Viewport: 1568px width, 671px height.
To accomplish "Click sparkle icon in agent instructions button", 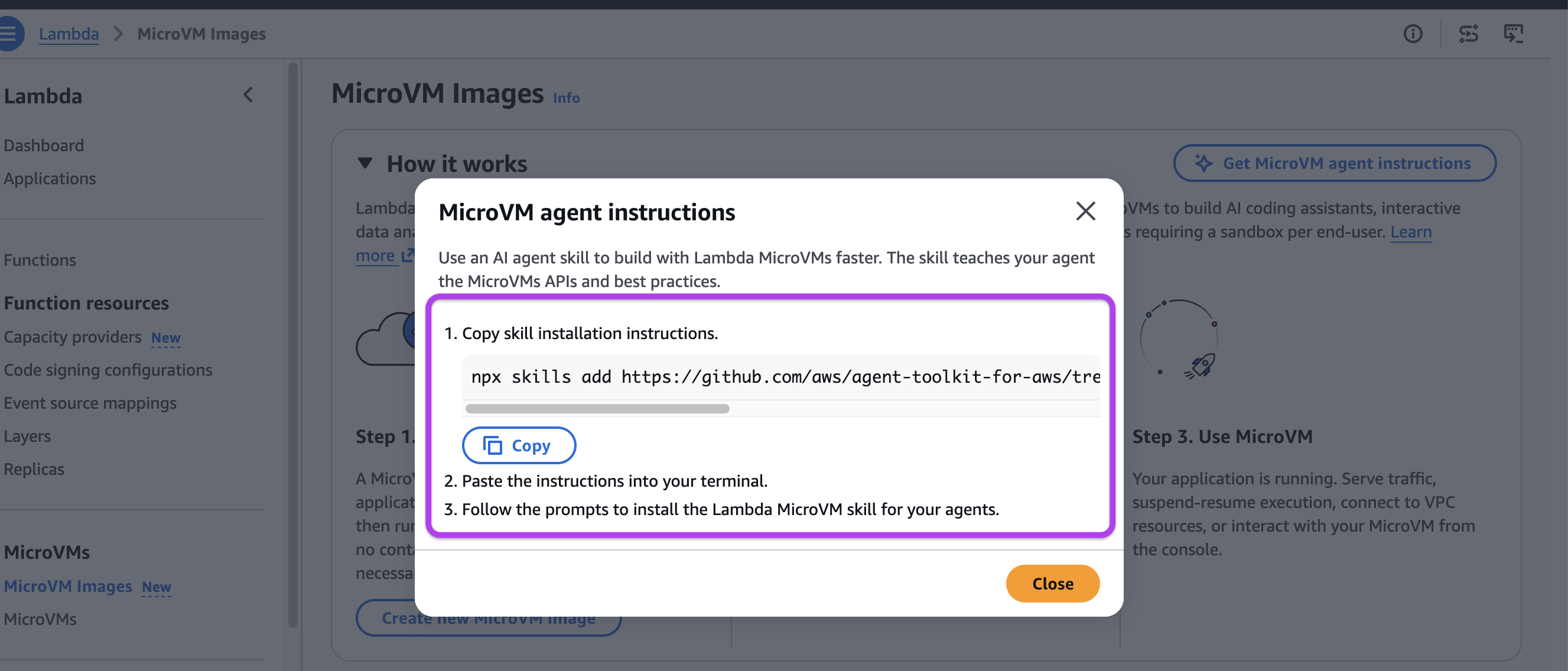I will [x=1203, y=163].
